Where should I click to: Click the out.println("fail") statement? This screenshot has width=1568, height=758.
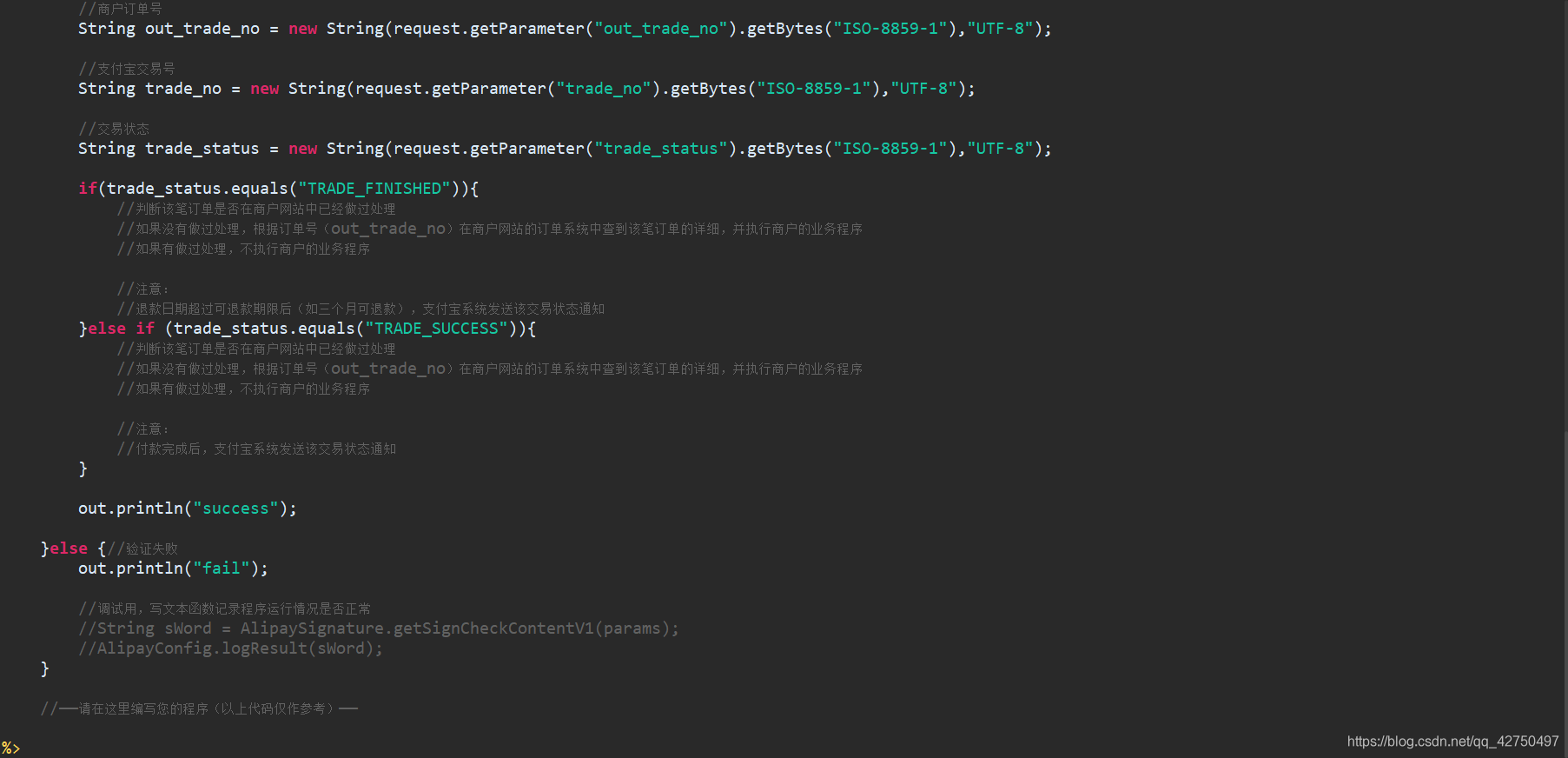click(173, 568)
